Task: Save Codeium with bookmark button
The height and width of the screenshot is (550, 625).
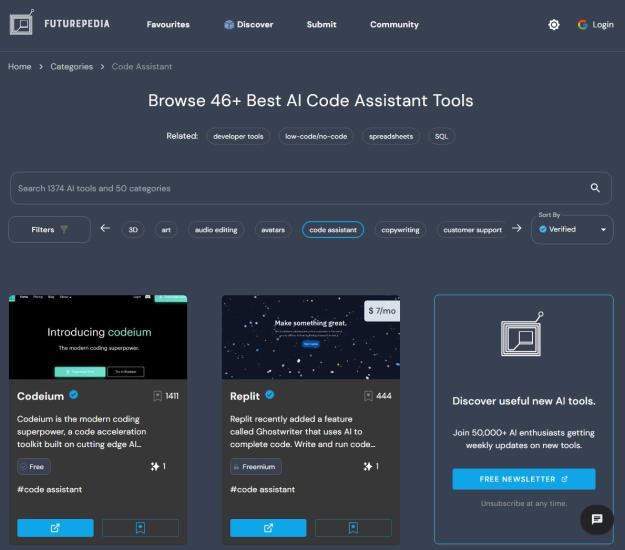Action: (x=140, y=528)
